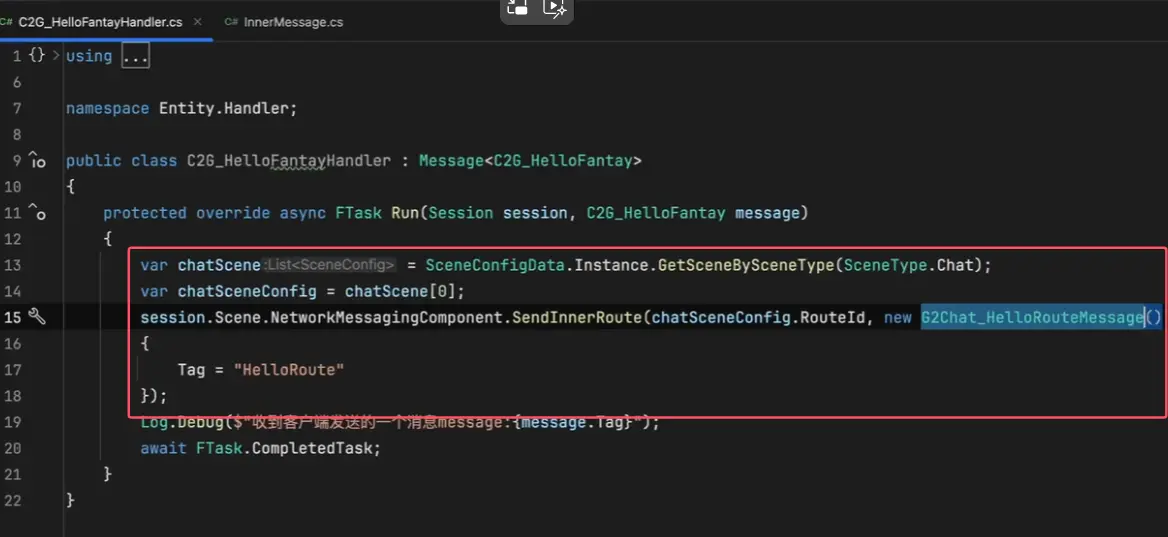Click the C2G_HelloFantay parameter type on line 11

[x=656, y=213]
